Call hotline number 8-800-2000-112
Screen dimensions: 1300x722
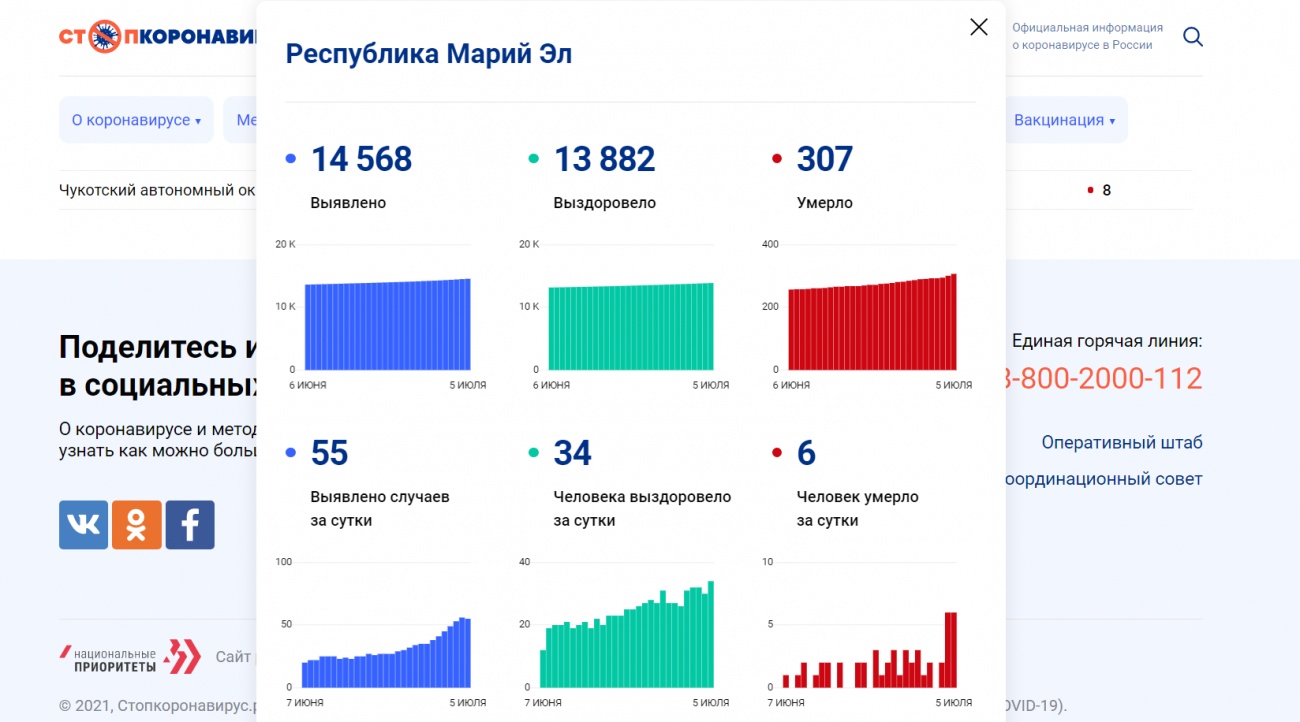click(1102, 379)
